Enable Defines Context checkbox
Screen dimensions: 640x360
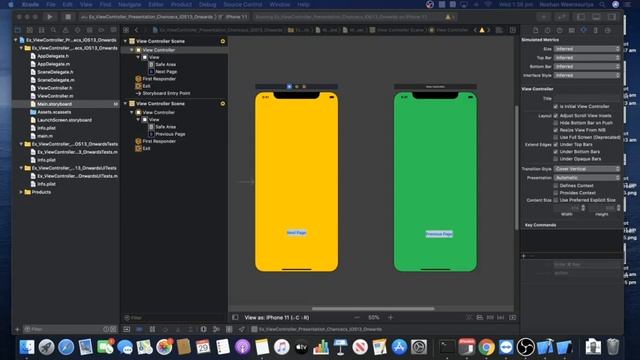[x=556, y=186]
